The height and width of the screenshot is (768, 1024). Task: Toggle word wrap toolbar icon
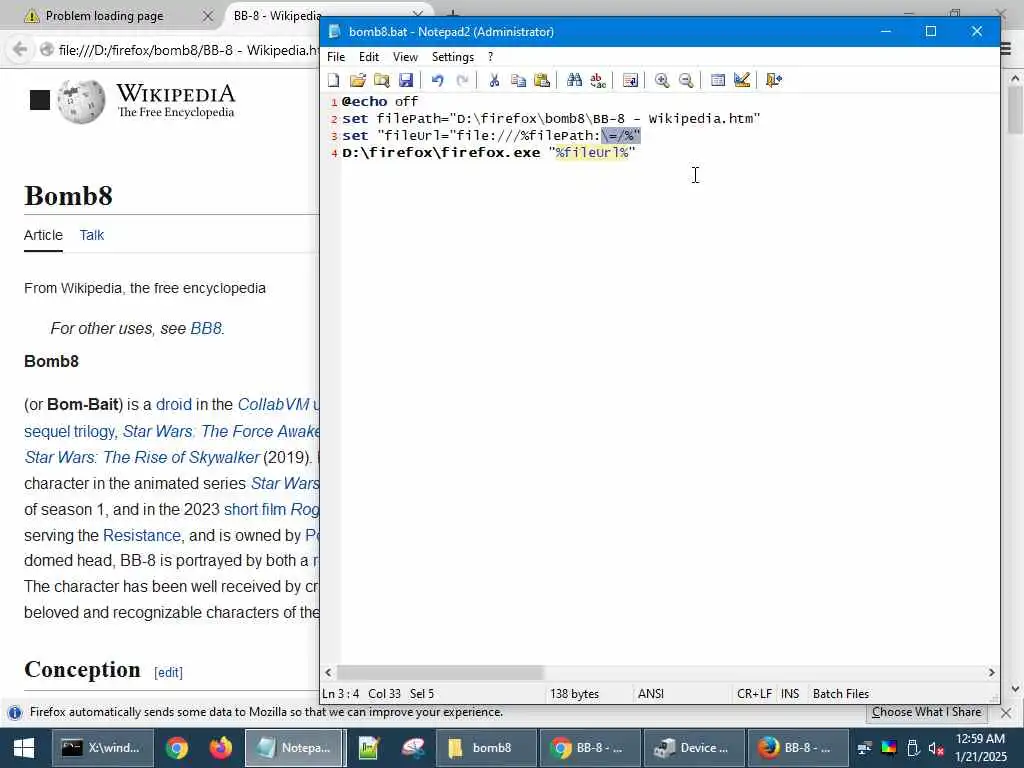(x=630, y=80)
